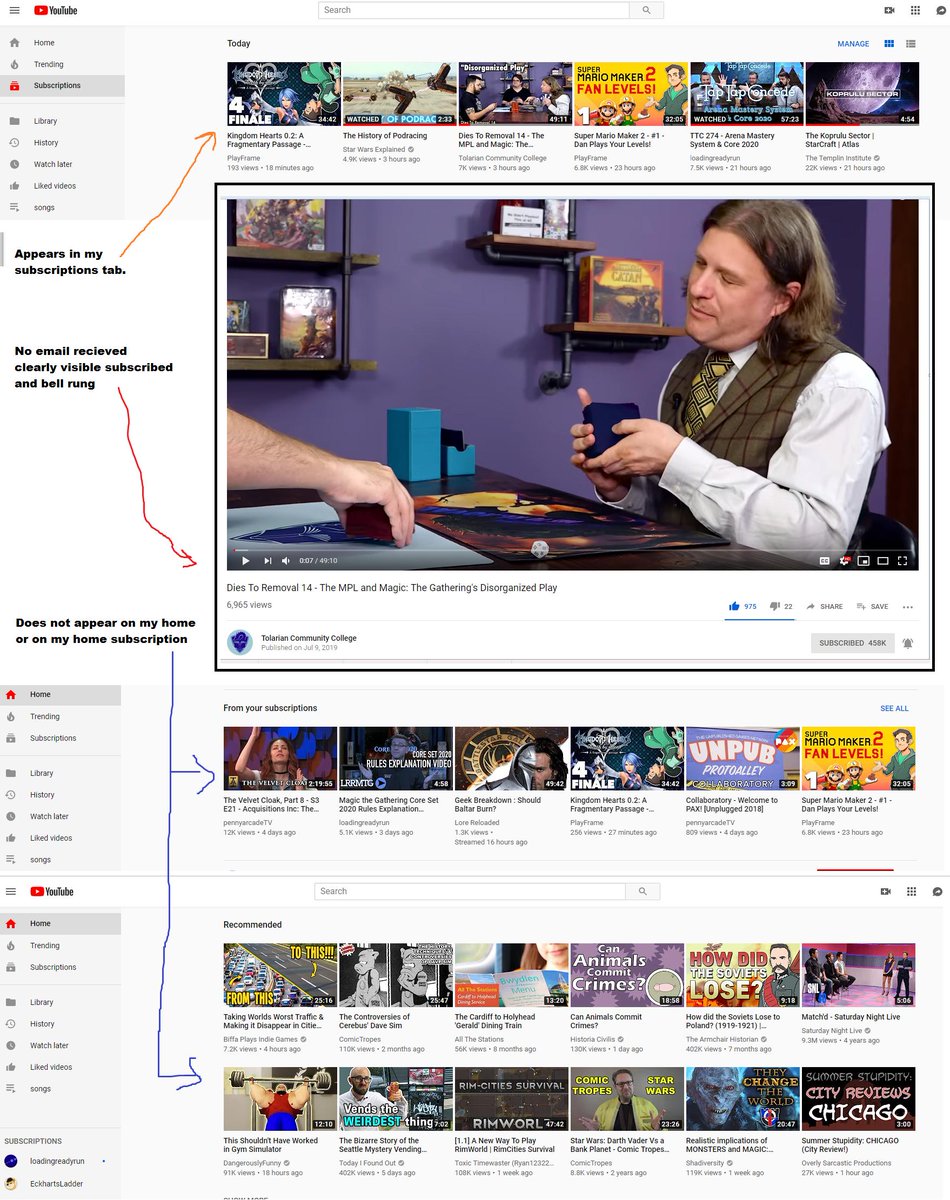Switch to grid view next to MANAGE
950x1200 pixels.
pyautogui.click(x=888, y=44)
